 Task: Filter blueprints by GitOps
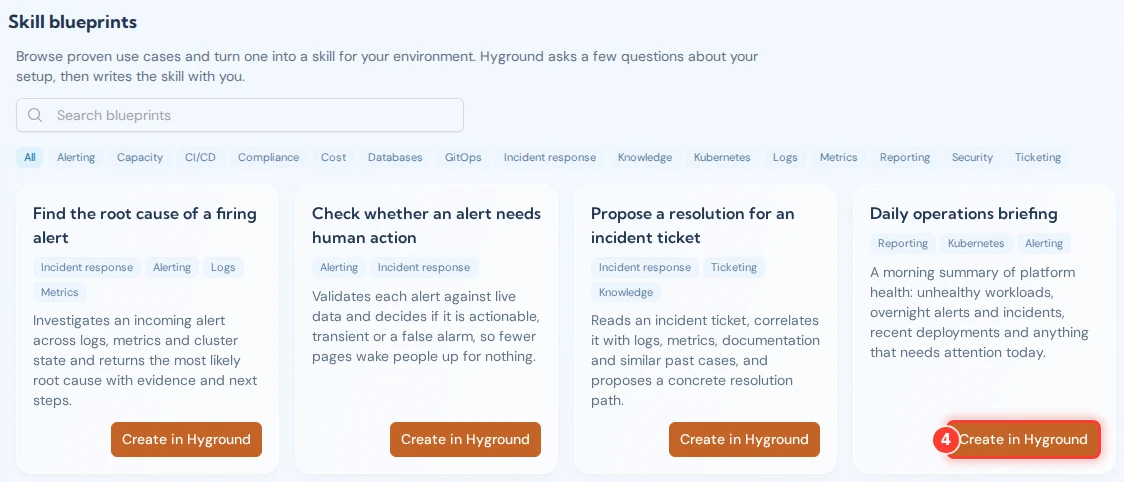[463, 157]
